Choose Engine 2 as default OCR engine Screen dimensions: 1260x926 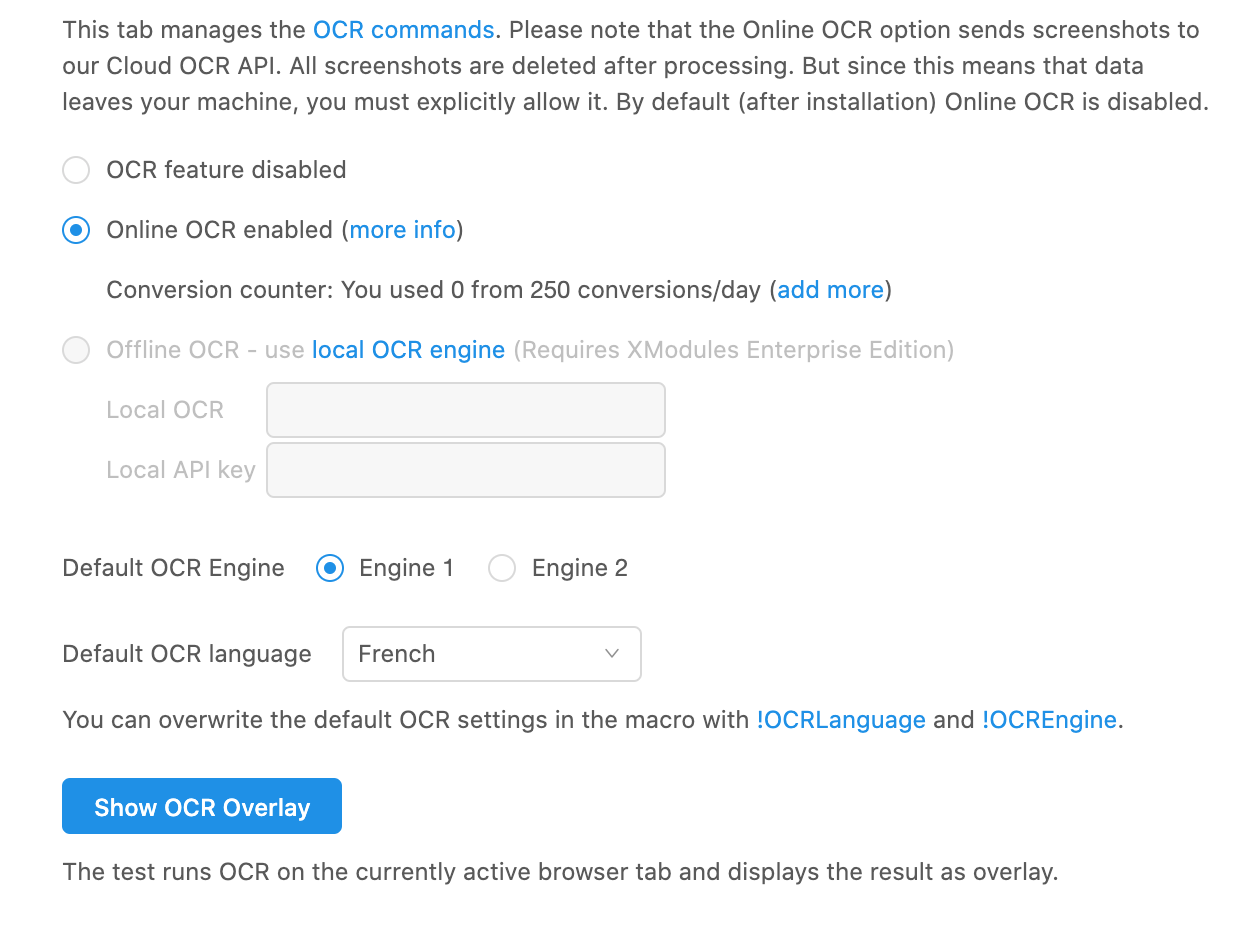coord(502,568)
